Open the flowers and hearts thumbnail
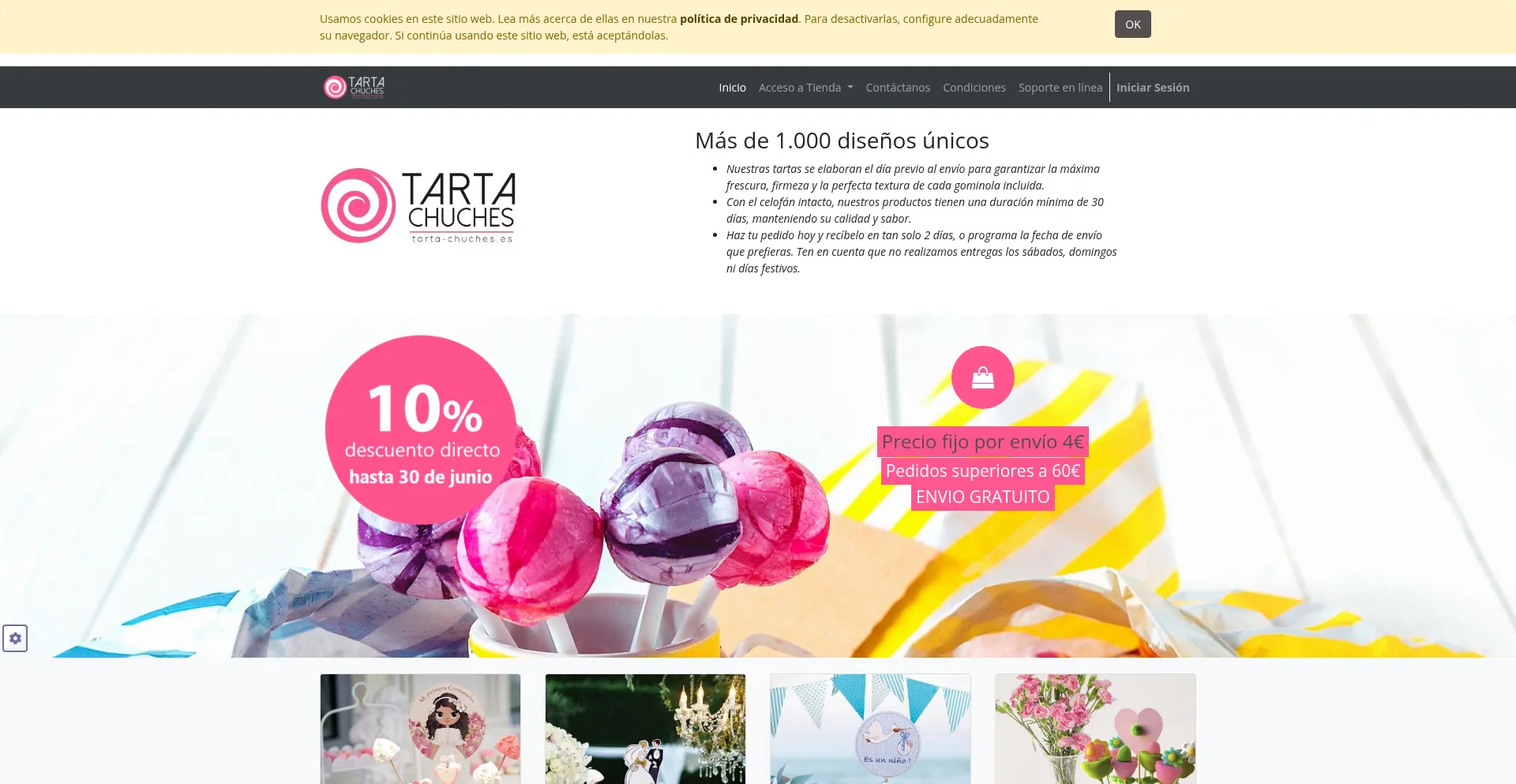Screen dimensions: 1516x784 tap(1095, 728)
